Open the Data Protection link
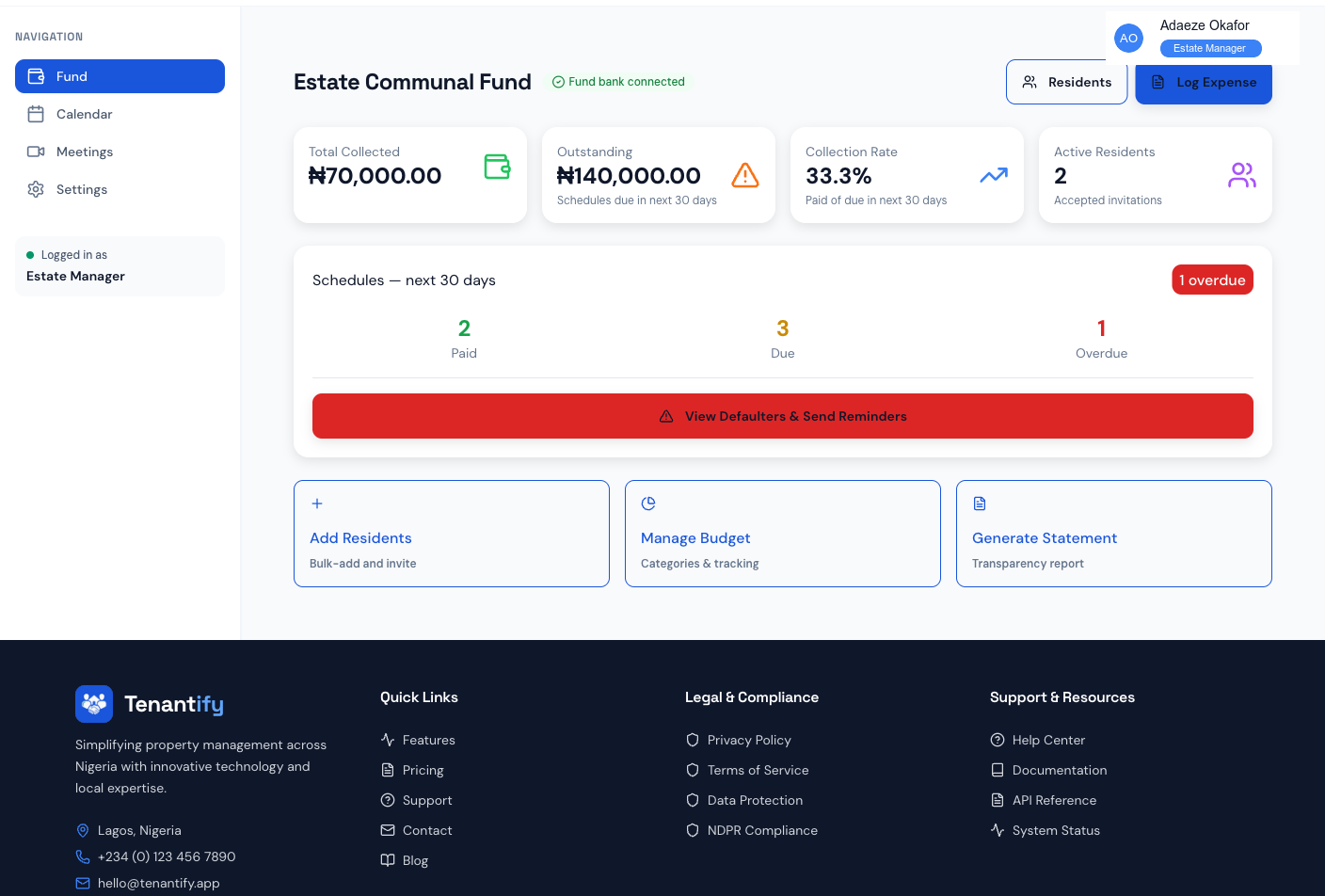Viewport: 1325px width, 896px height. tap(755, 800)
